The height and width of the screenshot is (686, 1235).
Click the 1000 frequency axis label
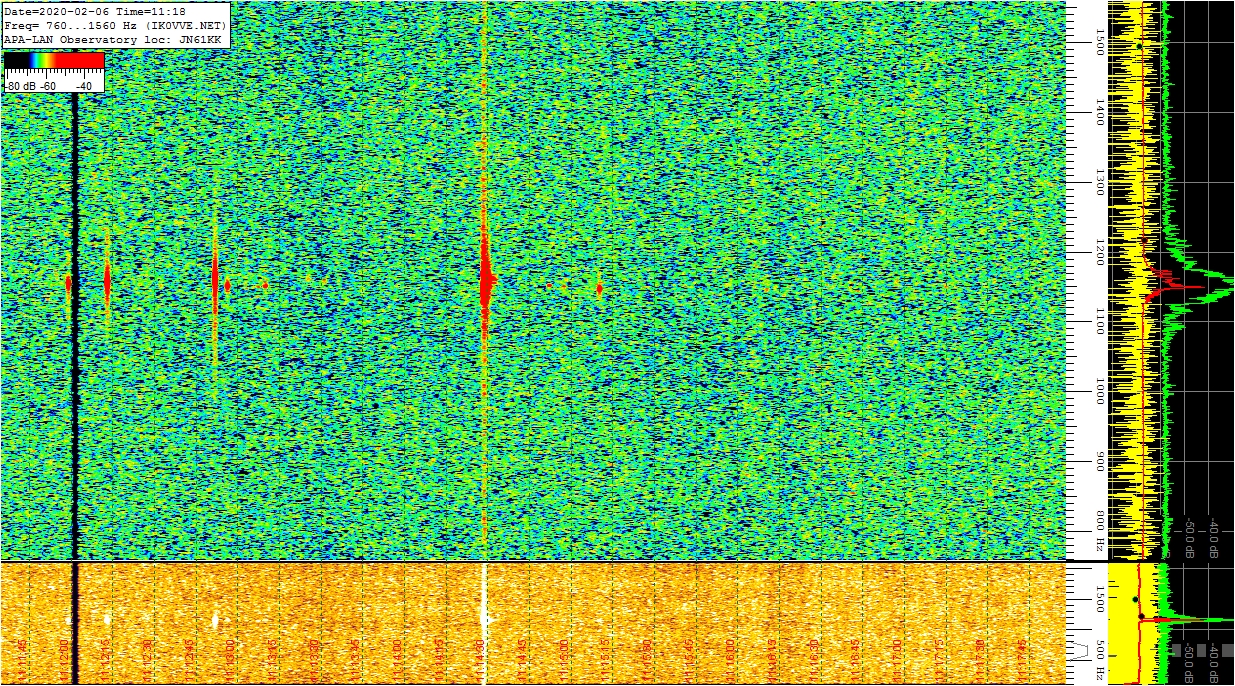pyautogui.click(x=1100, y=391)
